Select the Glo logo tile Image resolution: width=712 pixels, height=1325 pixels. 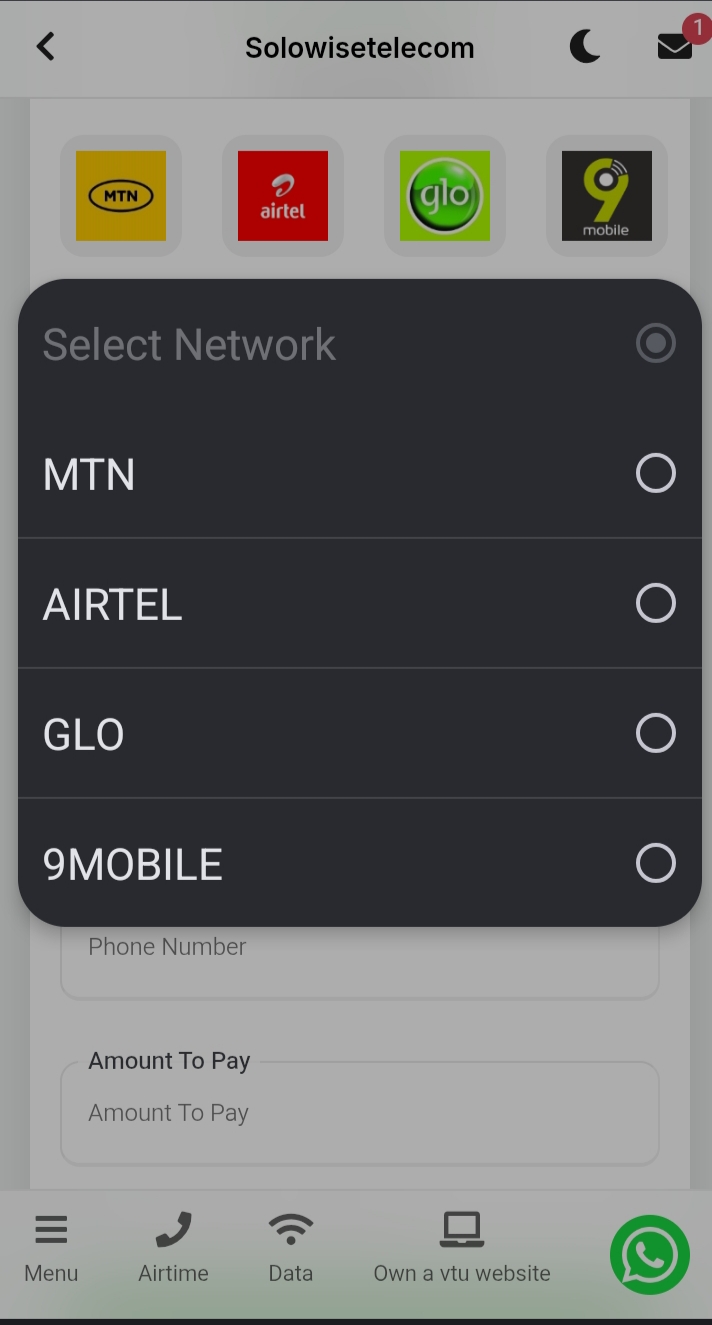click(x=445, y=196)
